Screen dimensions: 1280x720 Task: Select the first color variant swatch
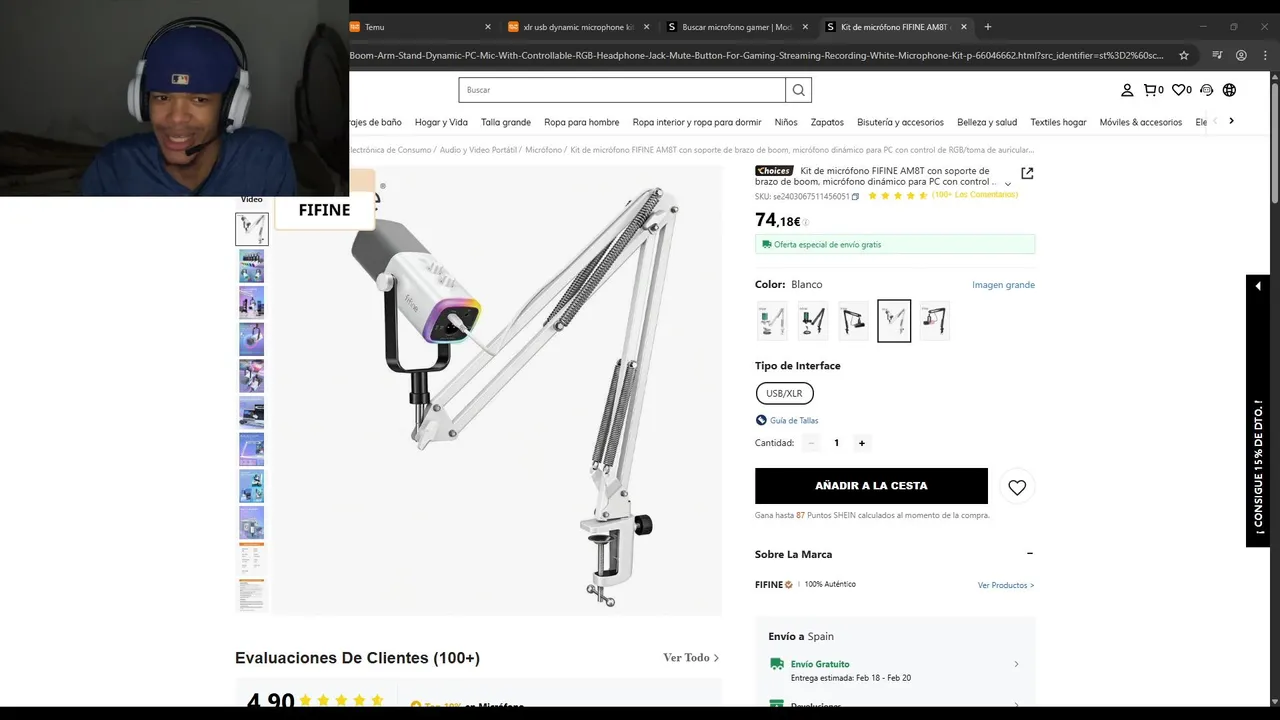coord(771,321)
